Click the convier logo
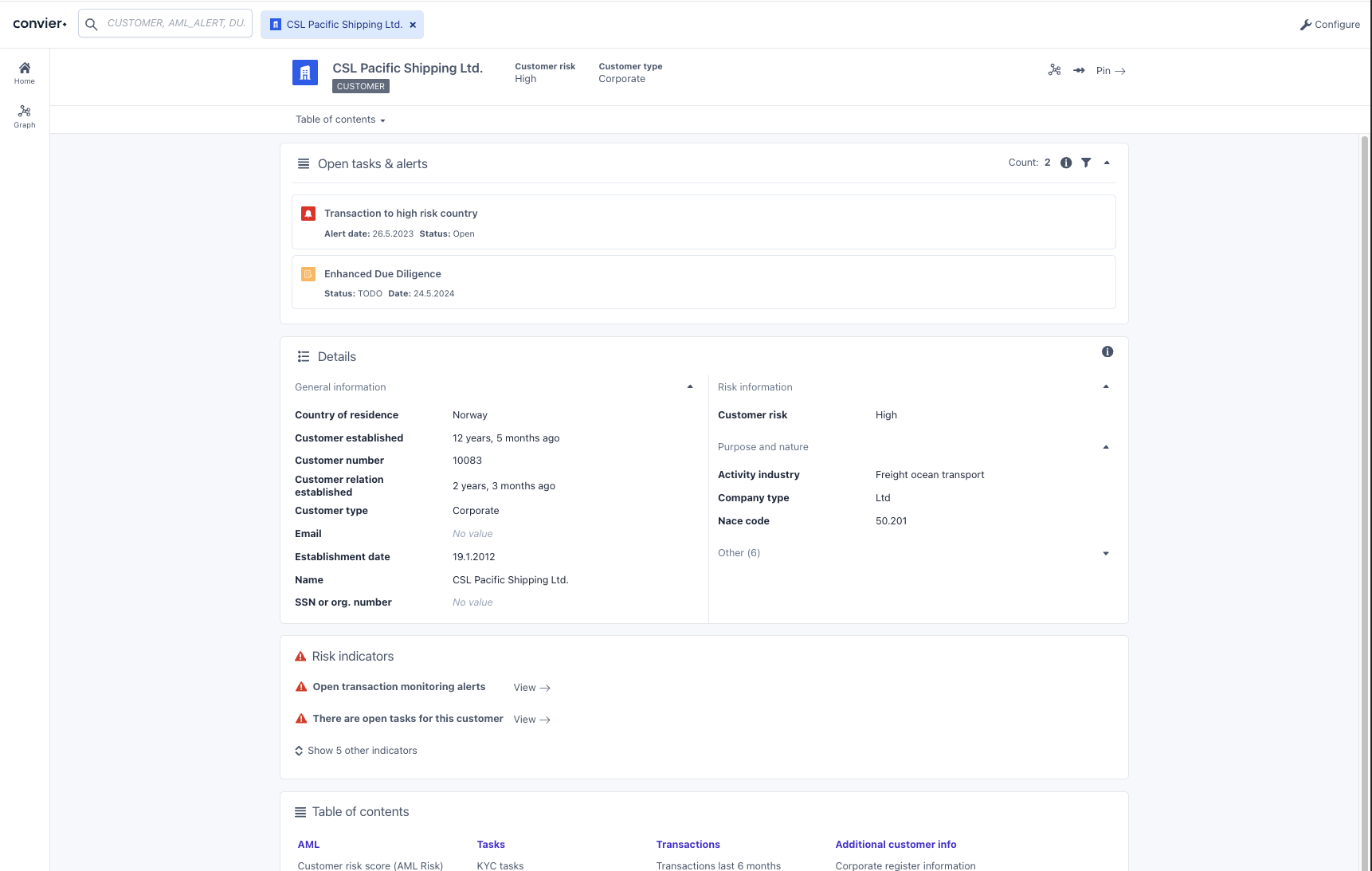Image resolution: width=1372 pixels, height=871 pixels. tap(40, 24)
